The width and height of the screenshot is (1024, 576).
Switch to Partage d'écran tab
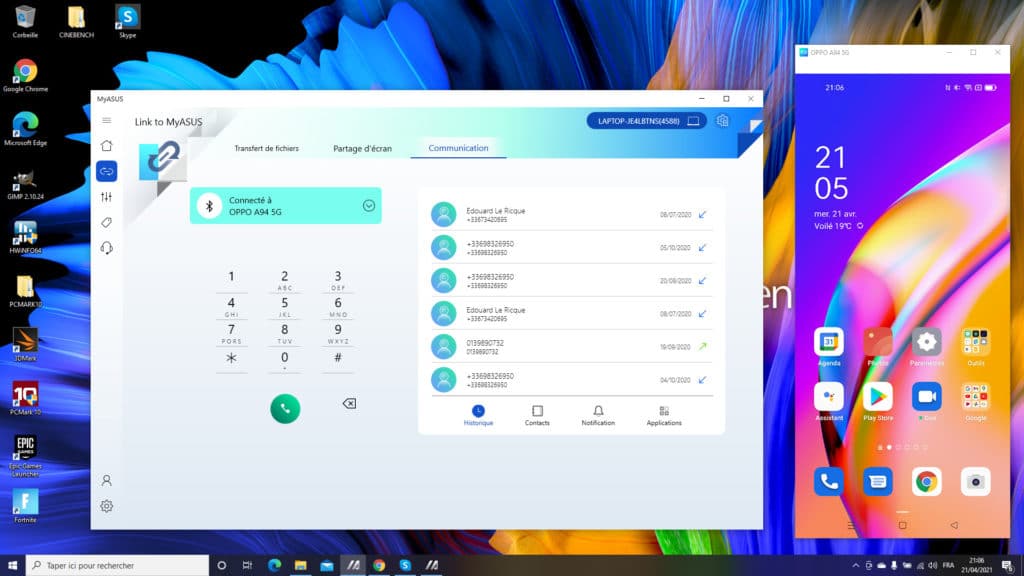pyautogui.click(x=362, y=148)
